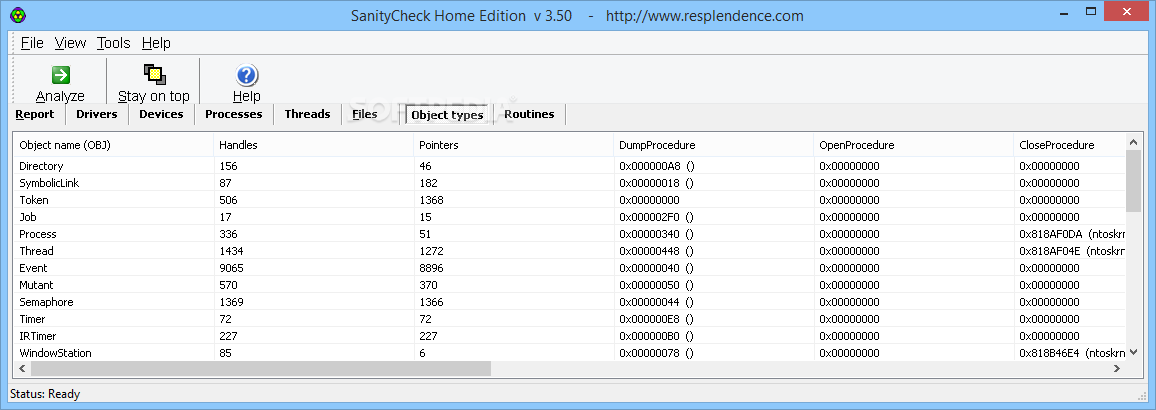
Task: Click the vertical scrollbar up arrow
Action: 1134,143
